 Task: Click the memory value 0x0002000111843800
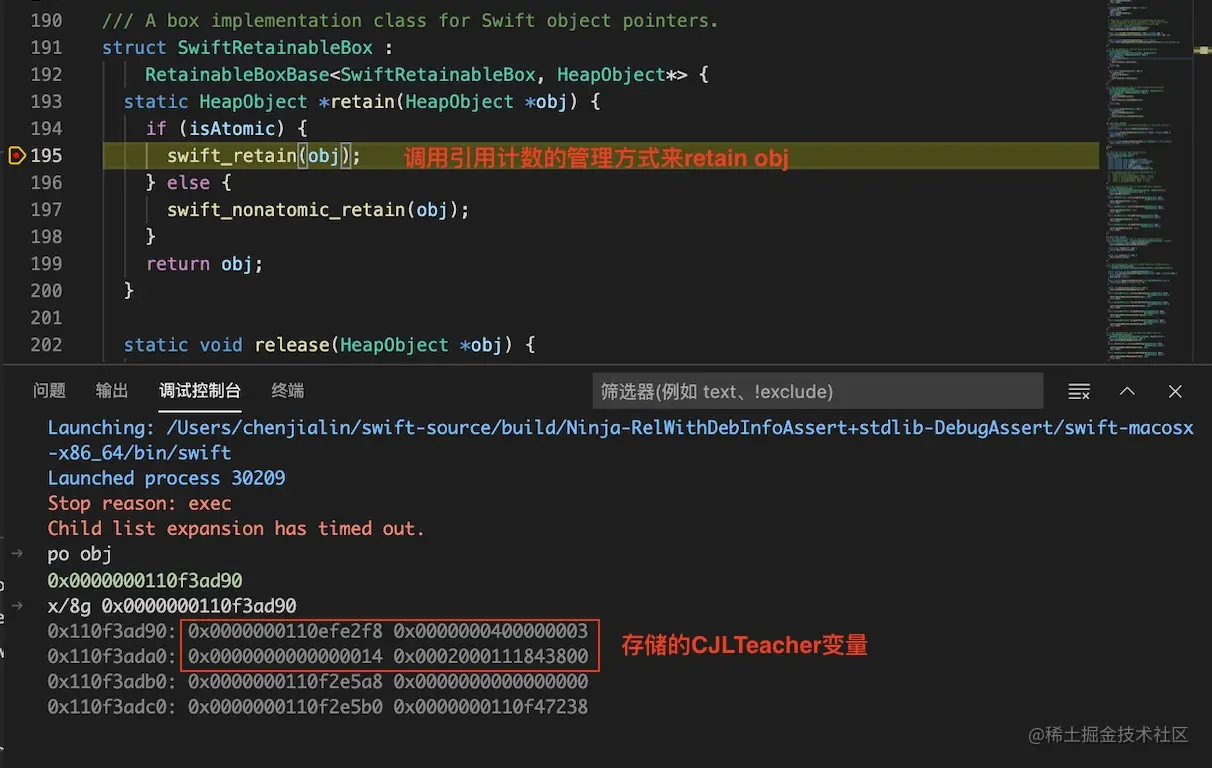coord(491,657)
